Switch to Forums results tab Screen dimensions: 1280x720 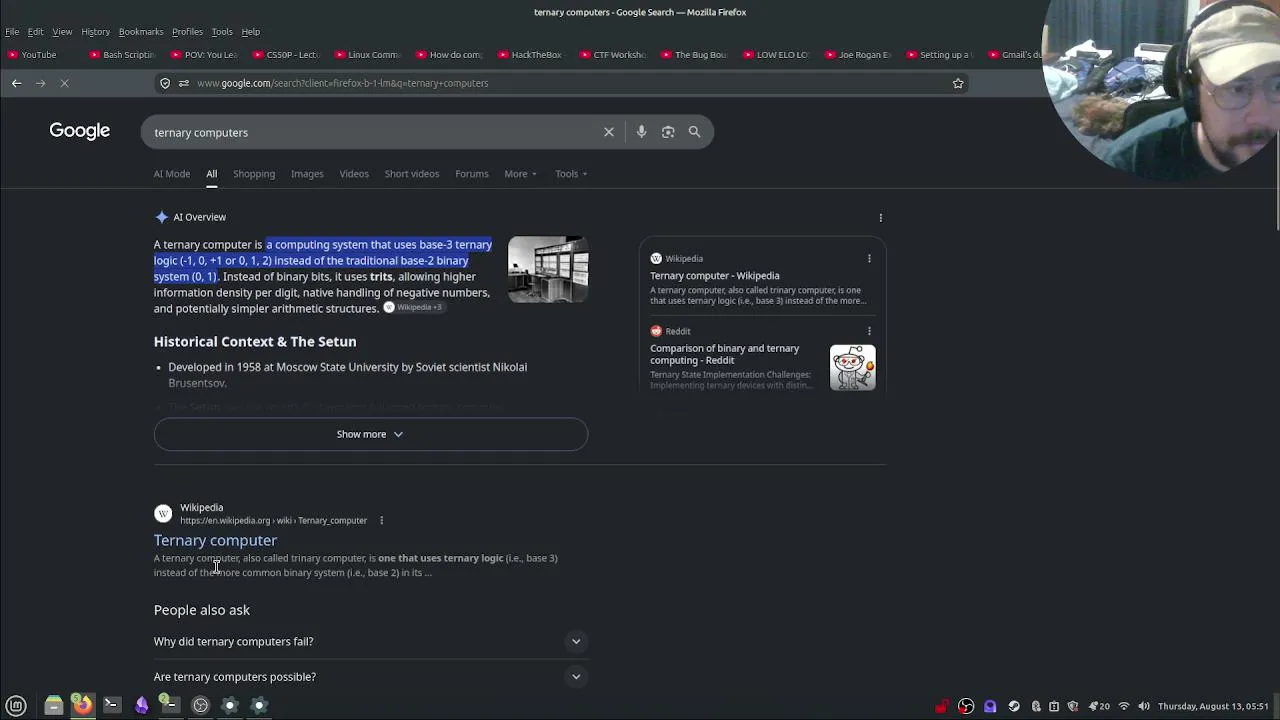pyautogui.click(x=472, y=174)
